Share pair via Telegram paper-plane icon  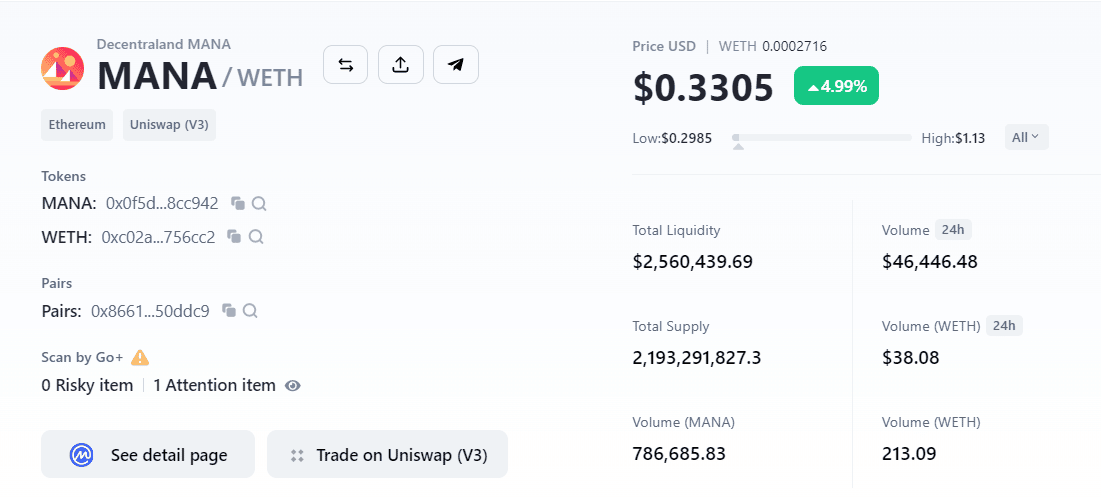tap(456, 65)
